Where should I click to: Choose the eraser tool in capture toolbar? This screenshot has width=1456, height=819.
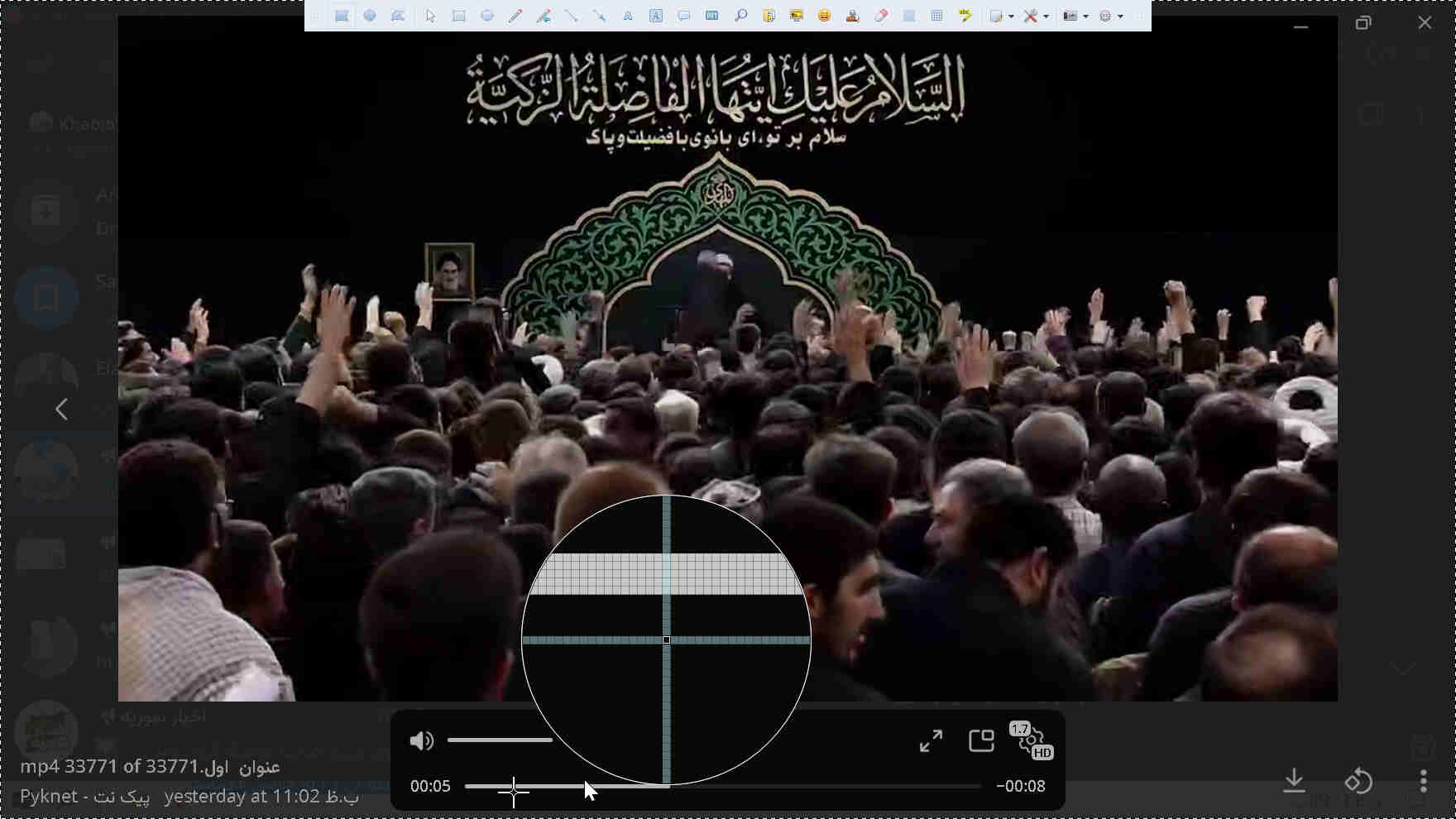pos(881,16)
